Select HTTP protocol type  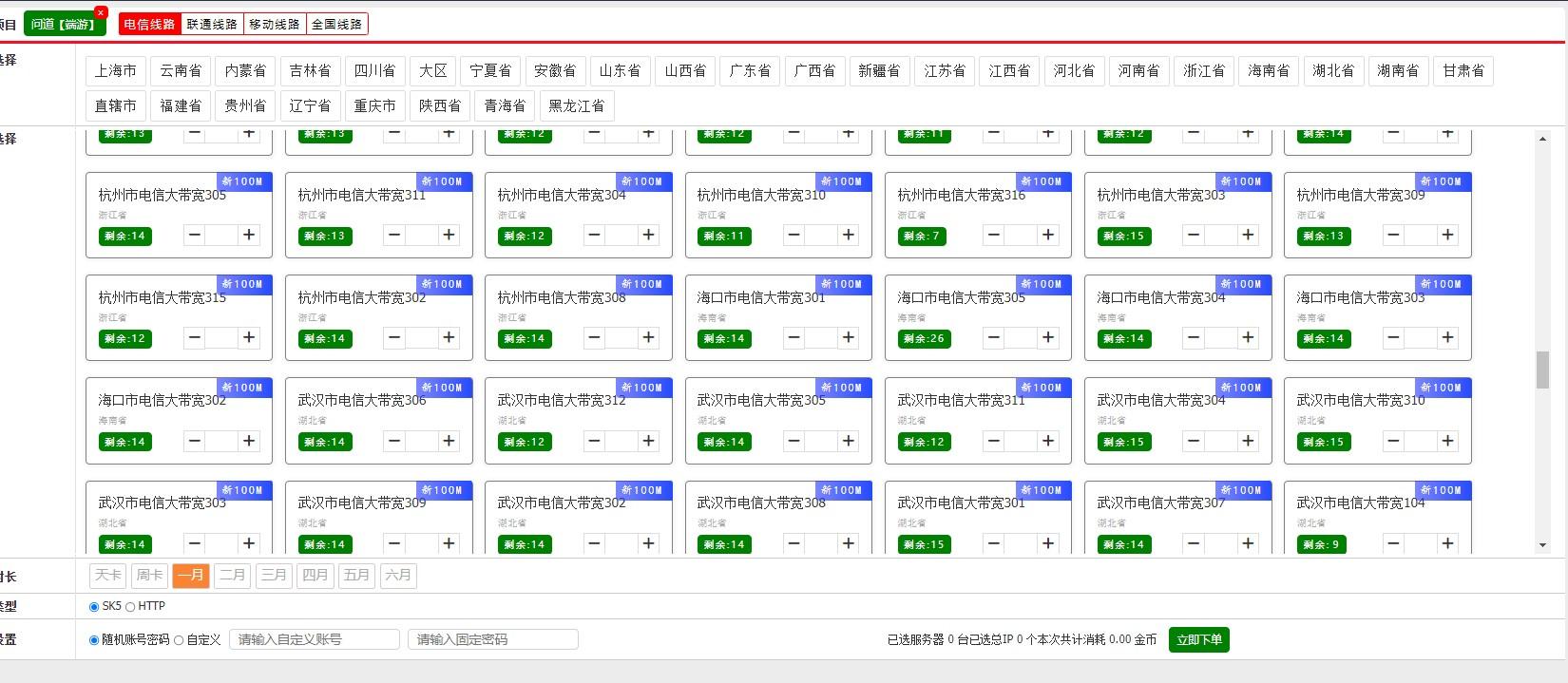click(130, 607)
